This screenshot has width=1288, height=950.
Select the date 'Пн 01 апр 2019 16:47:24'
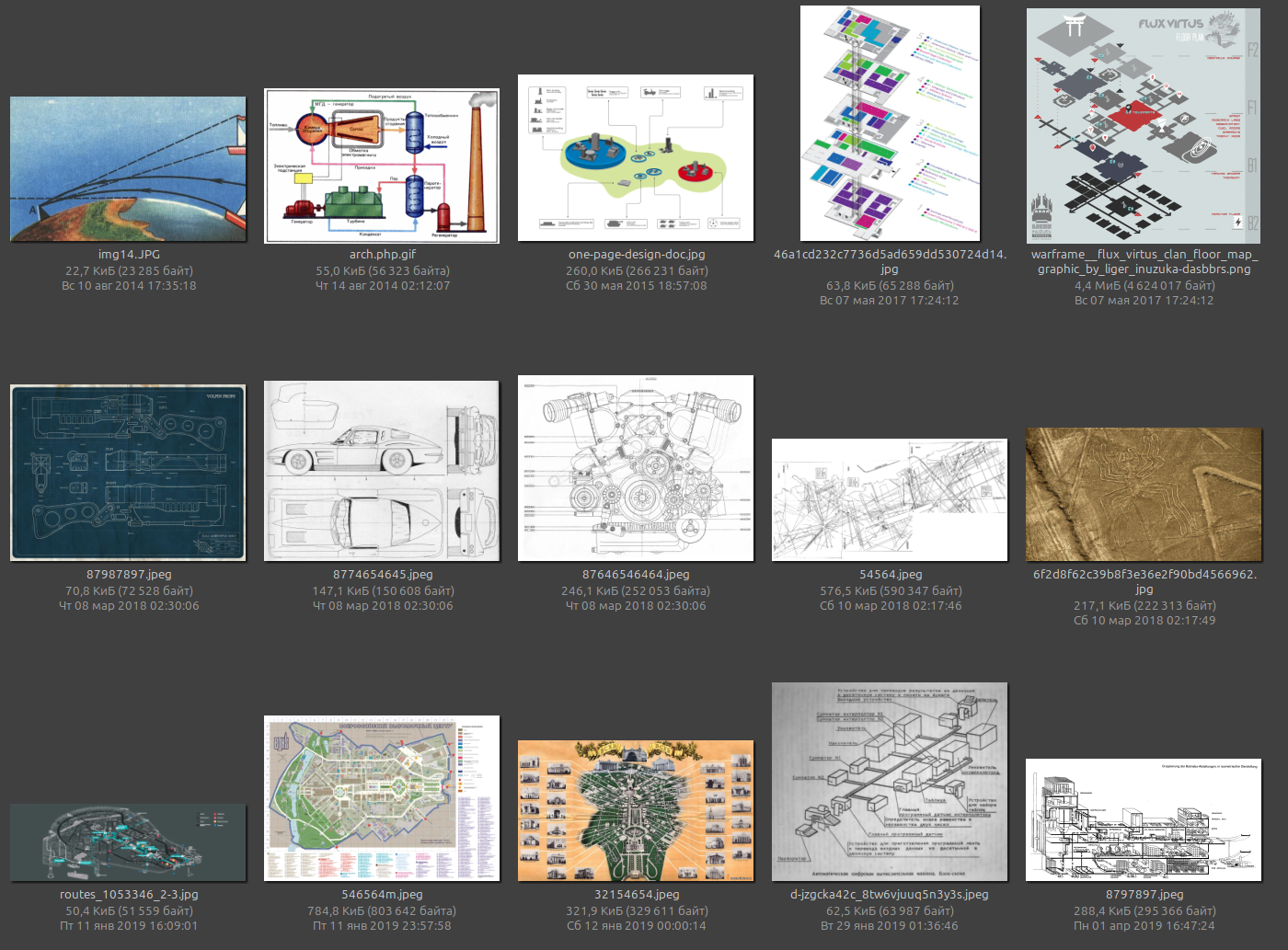(1144, 926)
